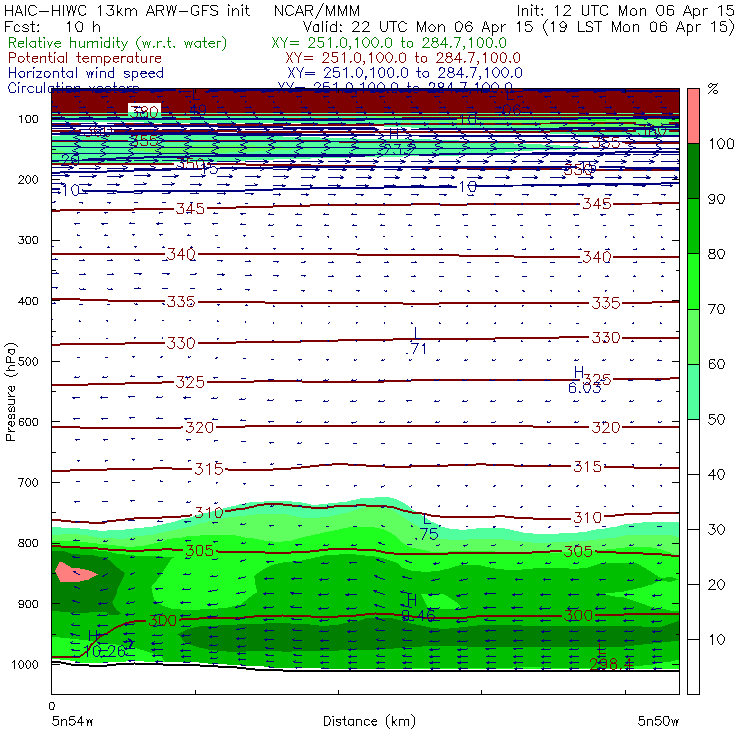Click the blue 'Horizontal wind speed' legend label
This screenshot has height=740, width=740.
coord(85,73)
